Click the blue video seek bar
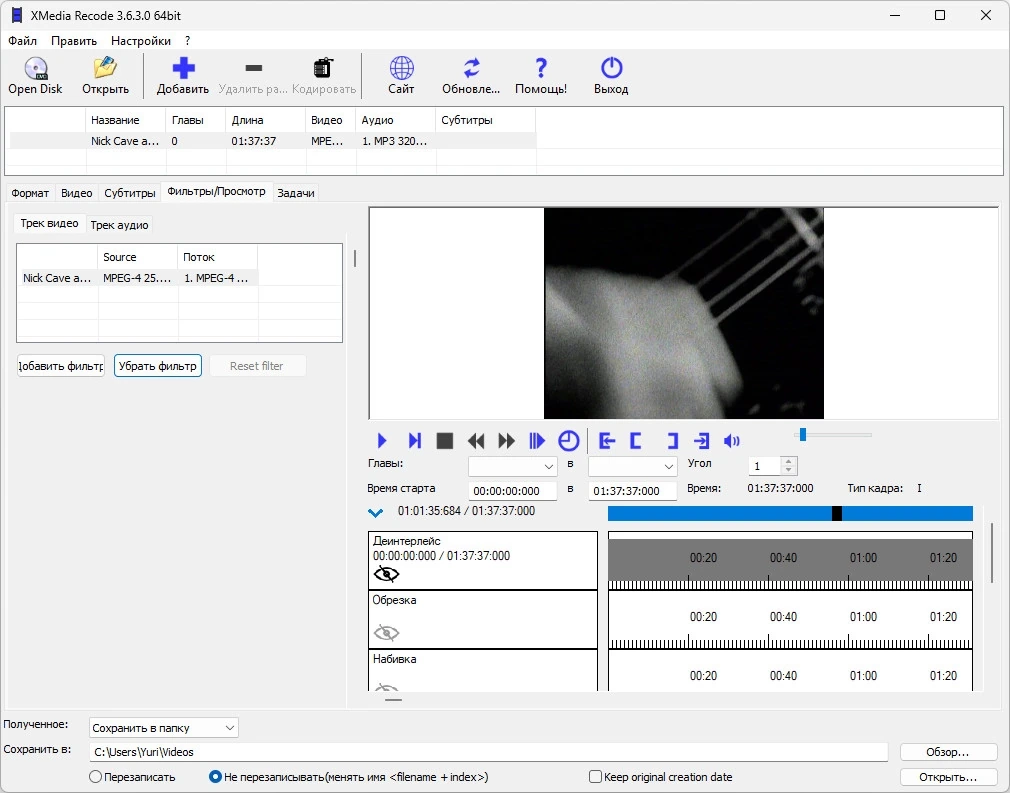Screen dimensions: 1010x793 point(790,513)
